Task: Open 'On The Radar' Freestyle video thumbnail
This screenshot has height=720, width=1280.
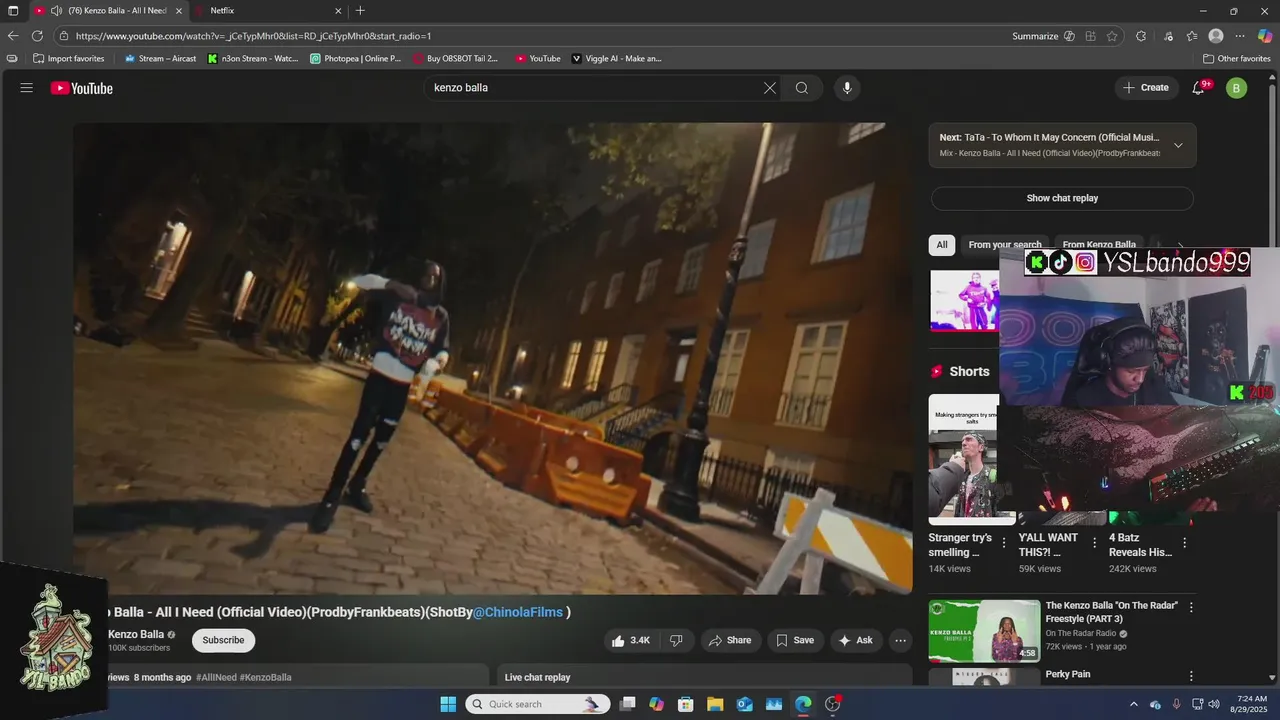Action: pos(984,631)
